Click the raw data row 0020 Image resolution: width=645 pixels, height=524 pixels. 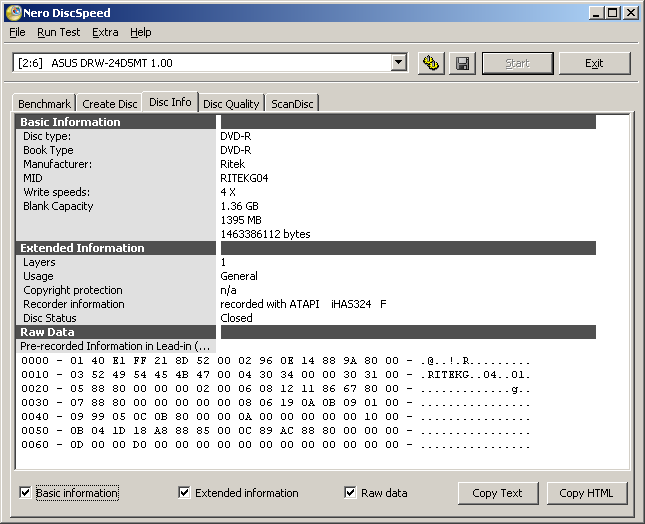(x=276, y=389)
